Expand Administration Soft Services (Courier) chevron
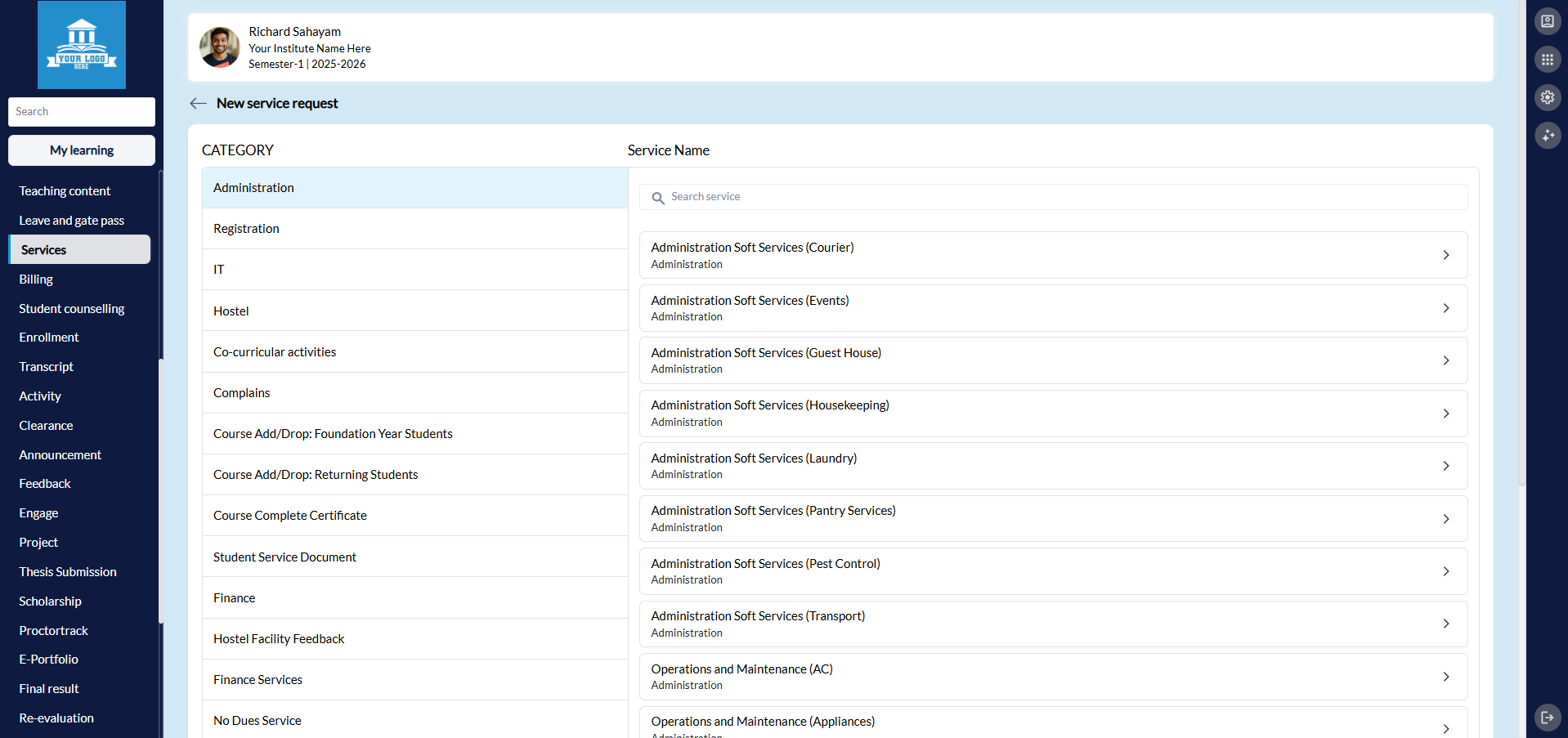 1445,255
